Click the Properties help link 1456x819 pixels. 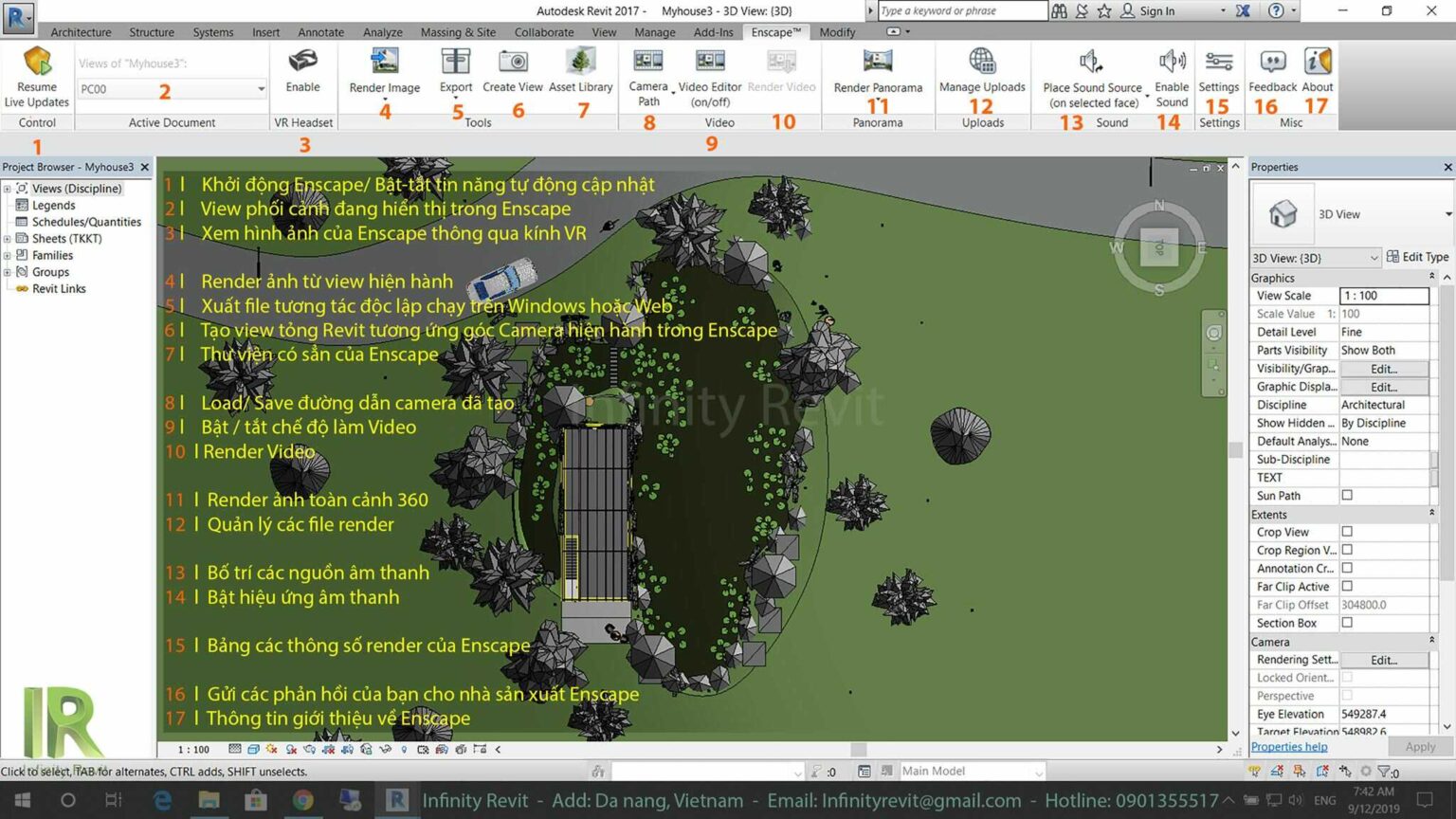(1288, 746)
